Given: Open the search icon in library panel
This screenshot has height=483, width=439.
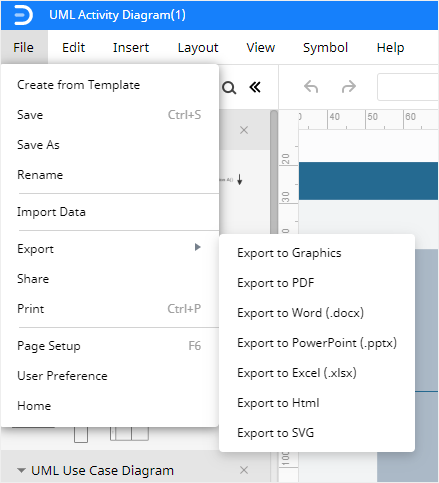Looking at the screenshot, I should [x=229, y=88].
